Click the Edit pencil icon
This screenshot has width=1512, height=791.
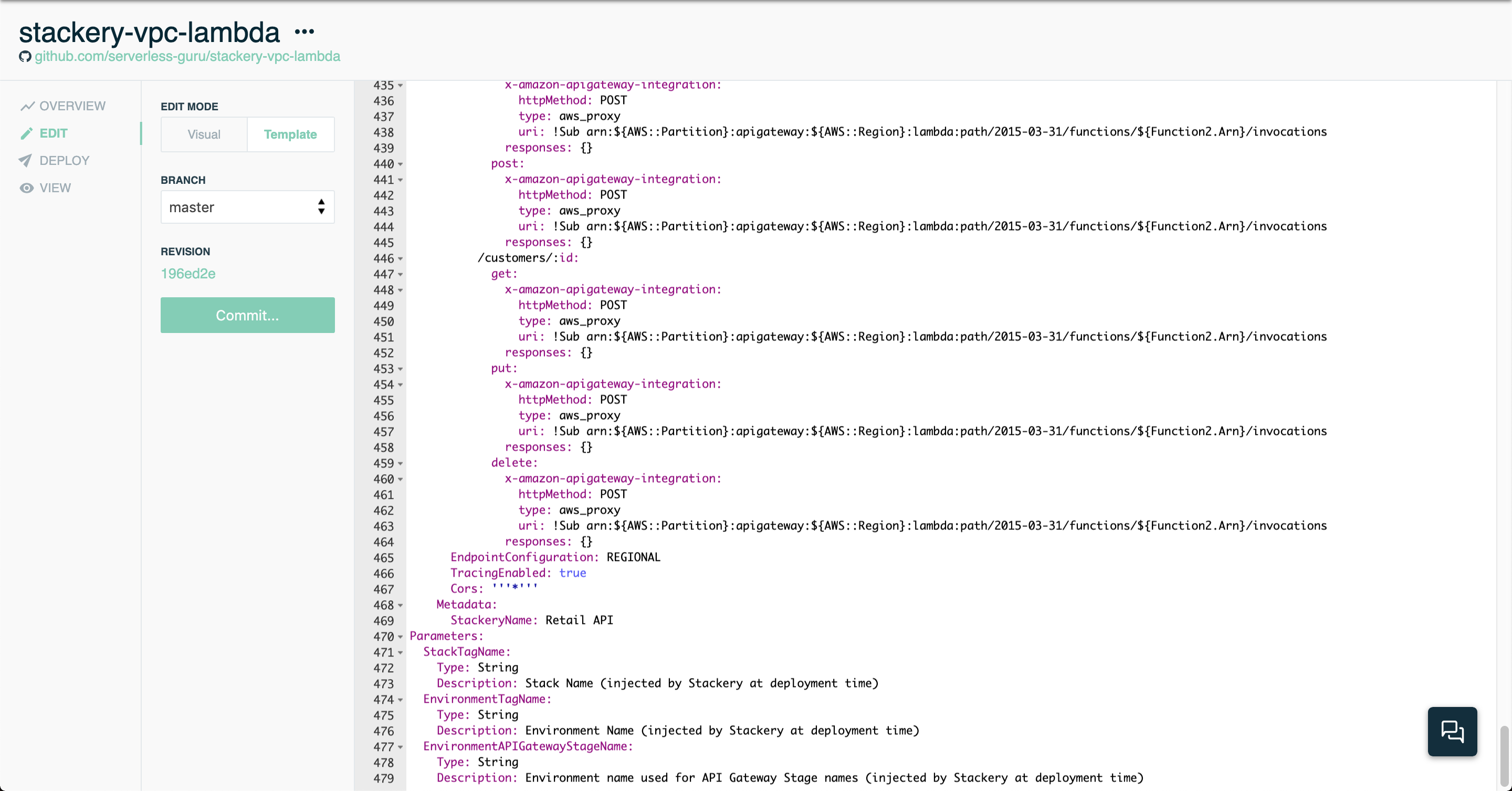pos(26,133)
